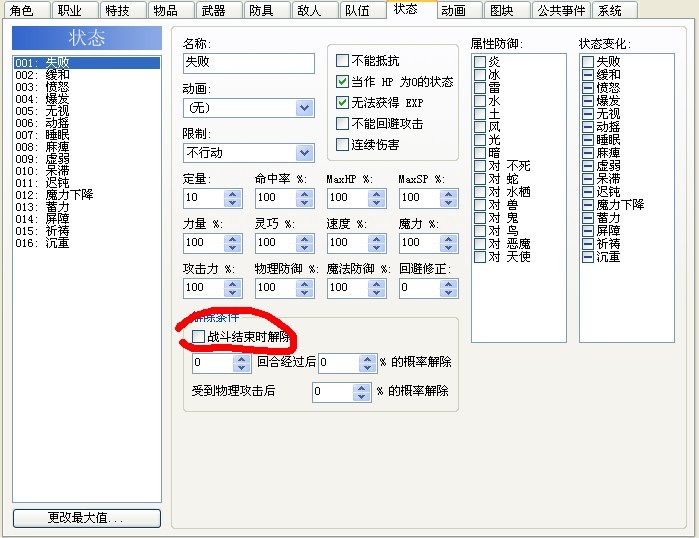Check 雷 in 属性防御 list

point(480,88)
